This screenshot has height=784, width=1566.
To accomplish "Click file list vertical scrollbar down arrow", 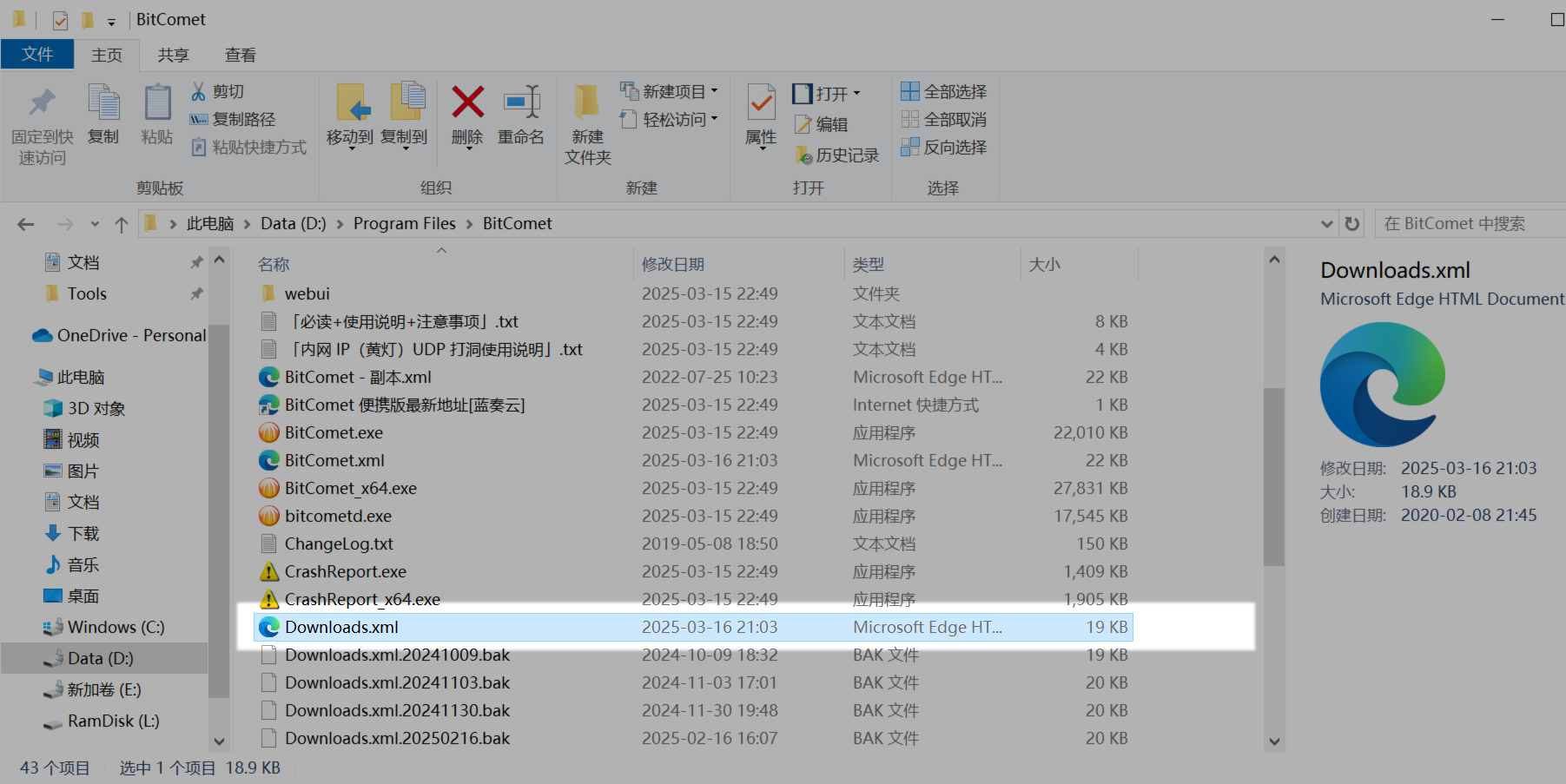I will coord(1274,741).
